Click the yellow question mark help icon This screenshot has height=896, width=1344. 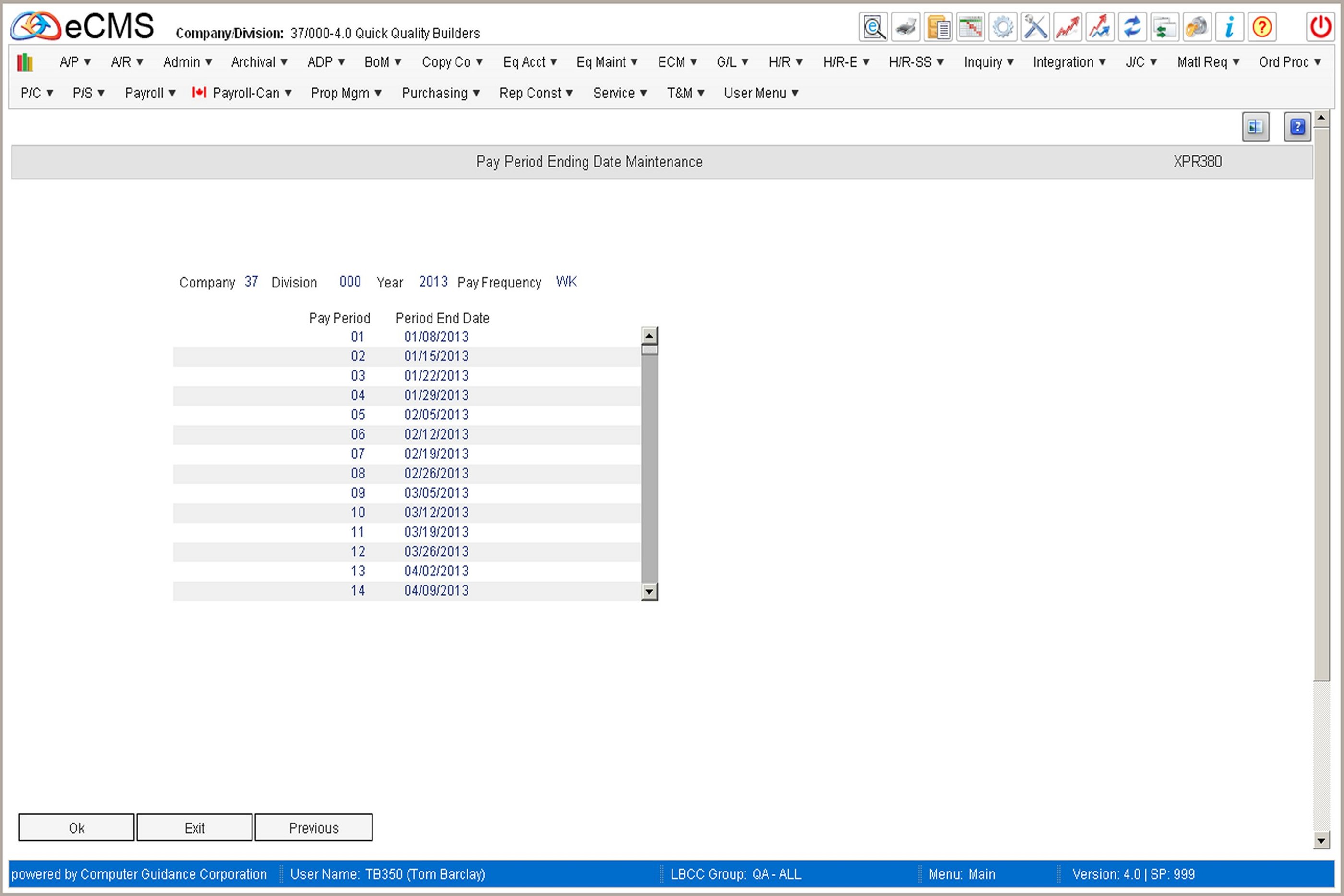1262,27
